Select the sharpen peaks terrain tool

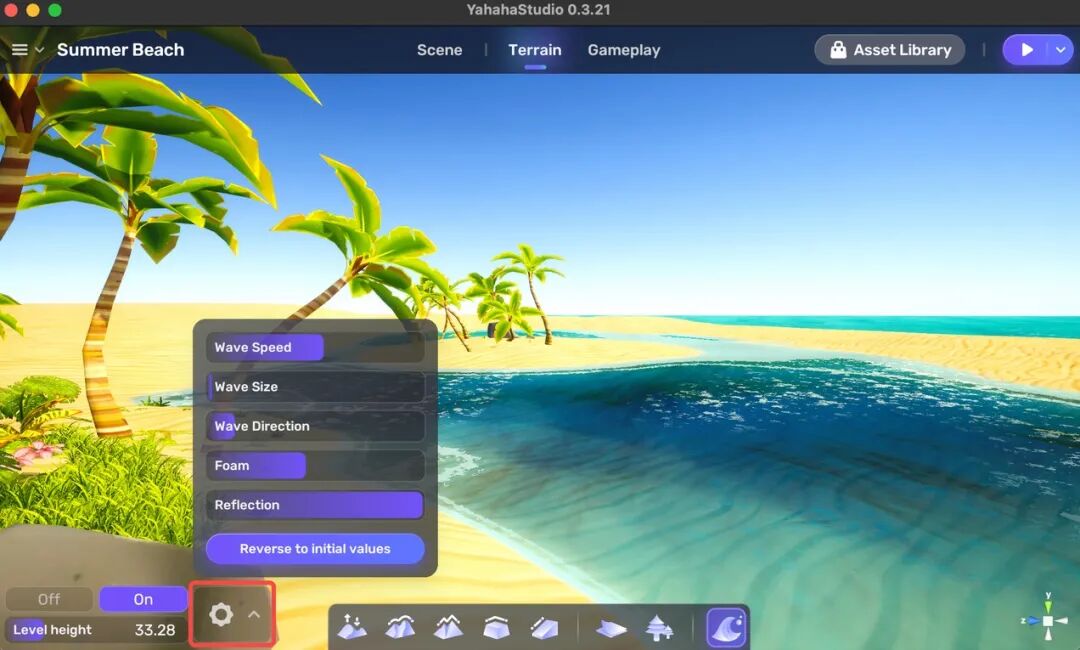click(448, 627)
